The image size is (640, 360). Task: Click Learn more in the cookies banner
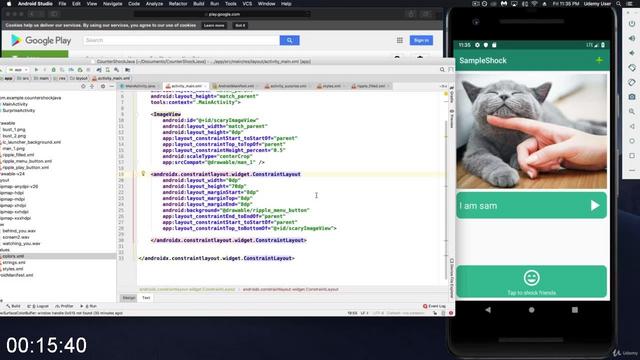pyautogui.click(x=214, y=25)
